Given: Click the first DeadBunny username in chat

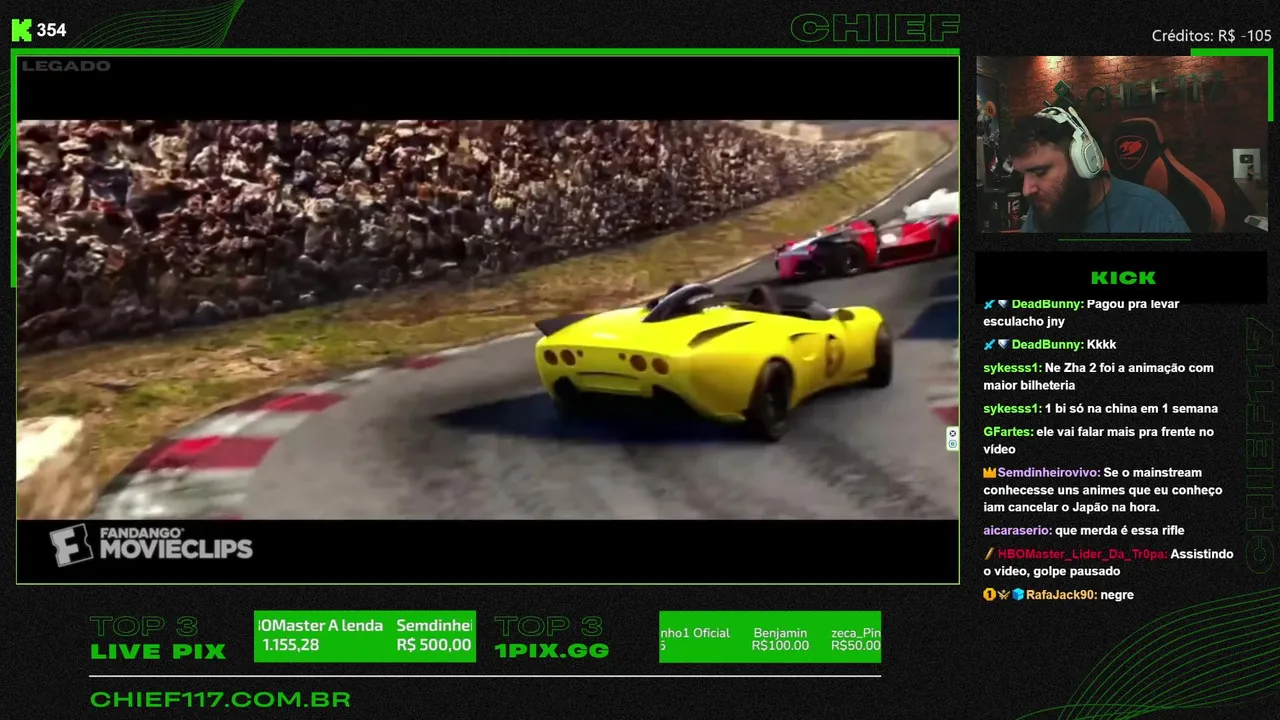Looking at the screenshot, I should coord(1047,304).
